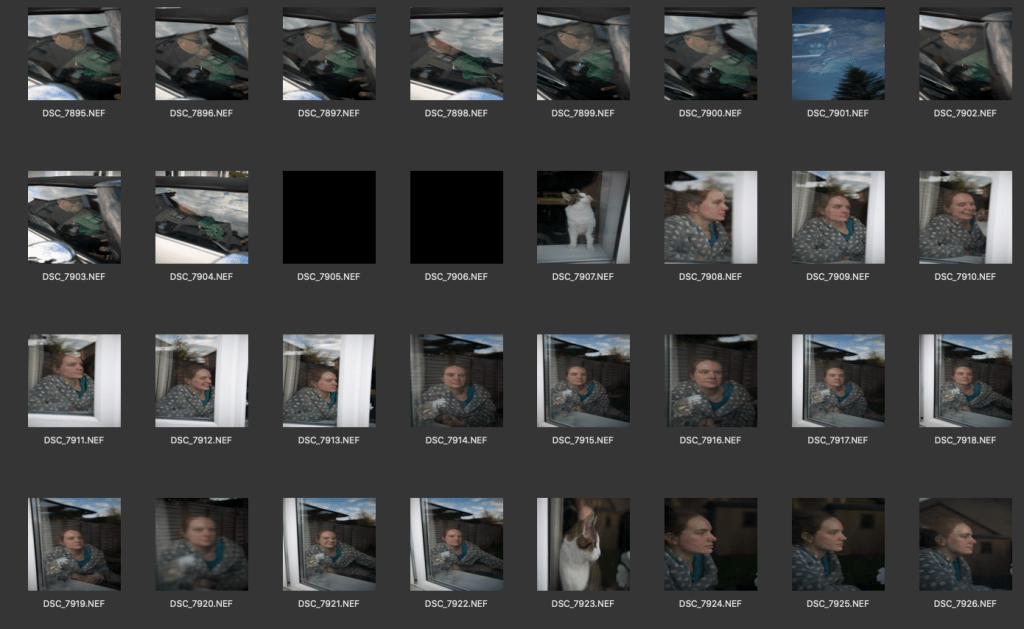
Task: Select the DSC_7895.NEF thumbnail
Action: [x=74, y=54]
